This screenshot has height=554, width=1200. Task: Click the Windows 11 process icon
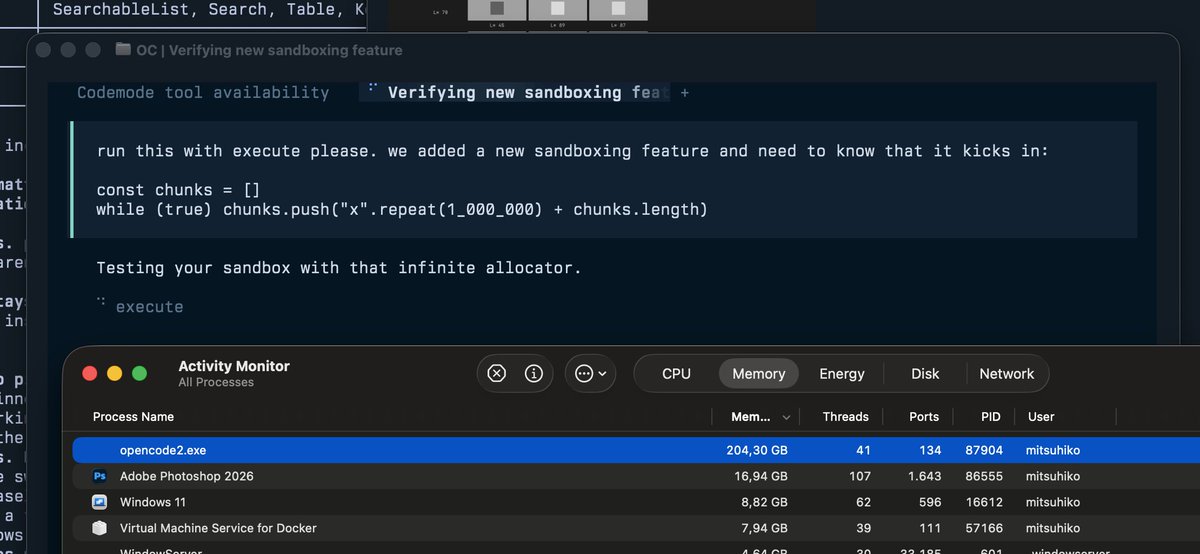100,502
